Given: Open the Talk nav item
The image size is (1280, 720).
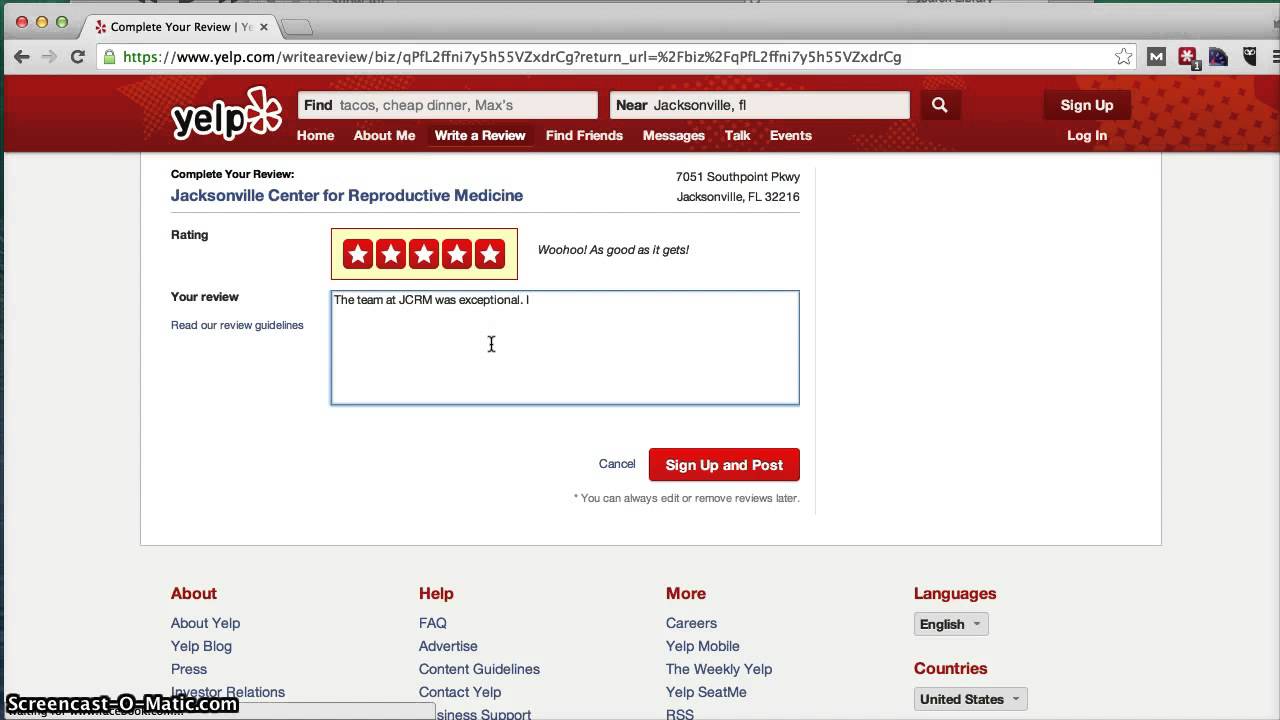Looking at the screenshot, I should point(737,135).
